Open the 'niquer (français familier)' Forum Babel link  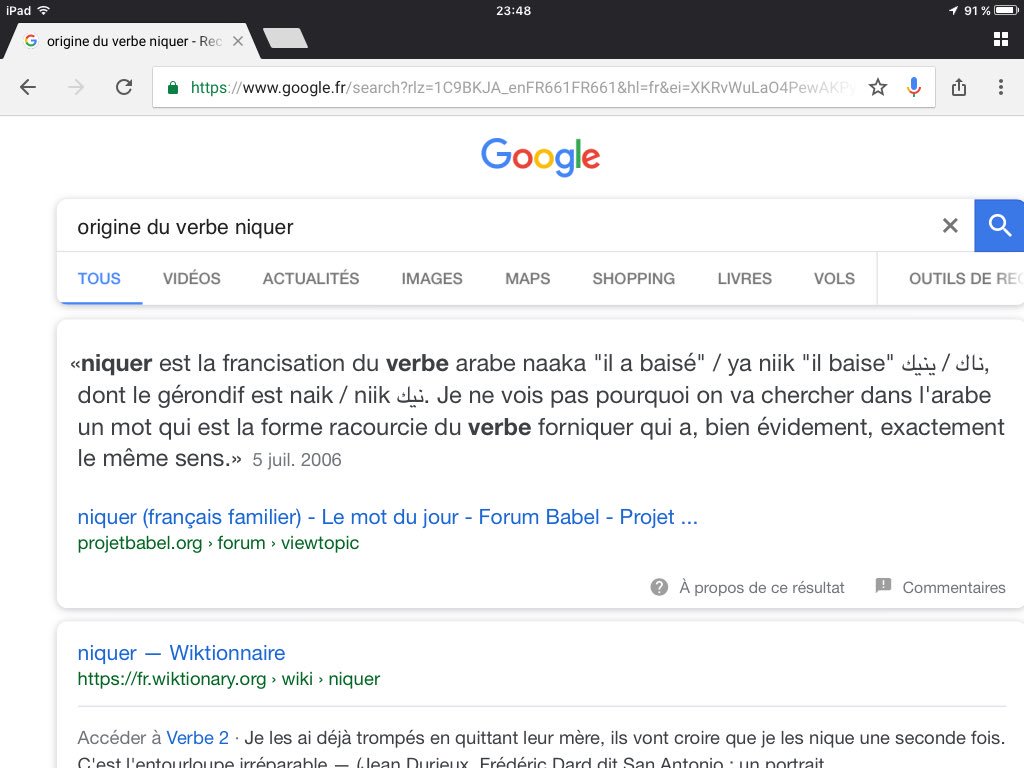coord(387,517)
